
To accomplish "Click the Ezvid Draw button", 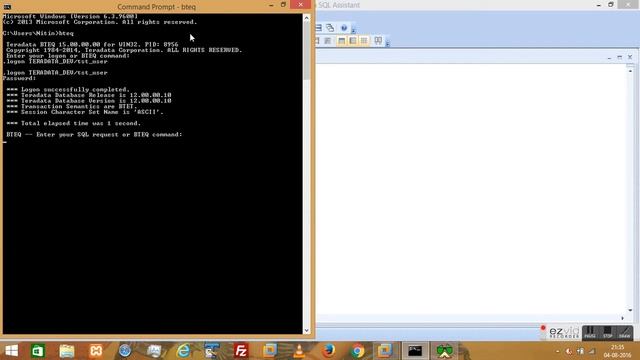I will [624, 332].
